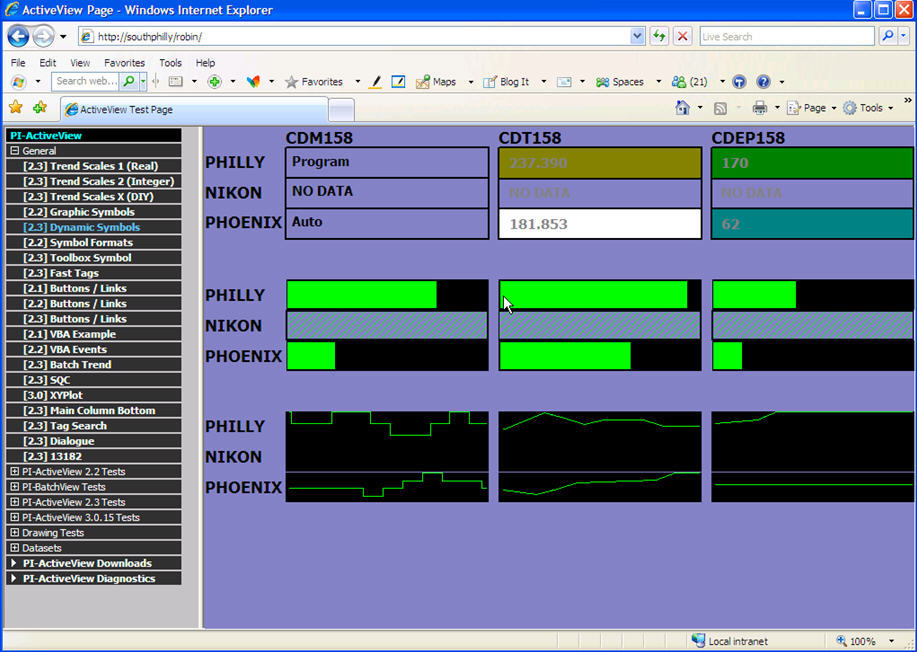
Task: Open Maps from the toolbar
Action: tap(436, 82)
